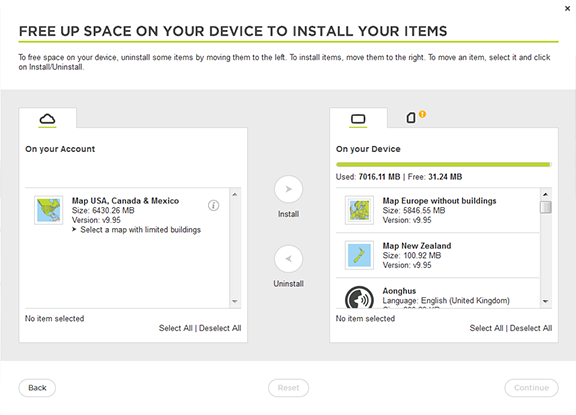This screenshot has height=415, width=576.
Task: Click 'Free: 31.24 MB' value
Action: click(435, 177)
